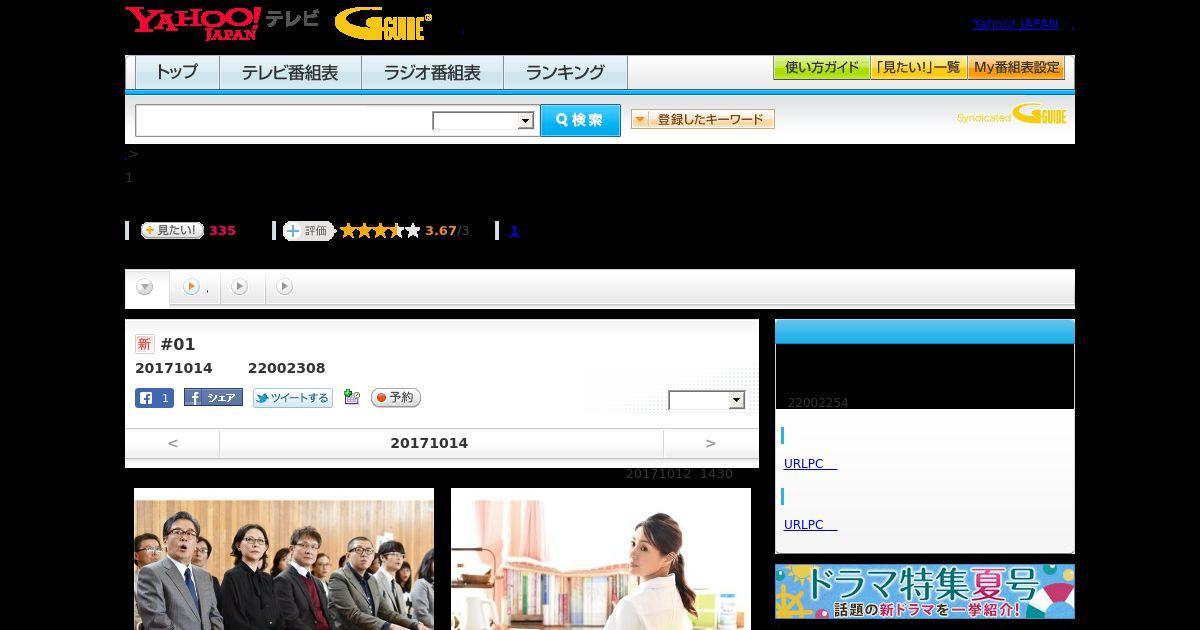
Task: Click the #01 episode title
Action: (x=178, y=344)
